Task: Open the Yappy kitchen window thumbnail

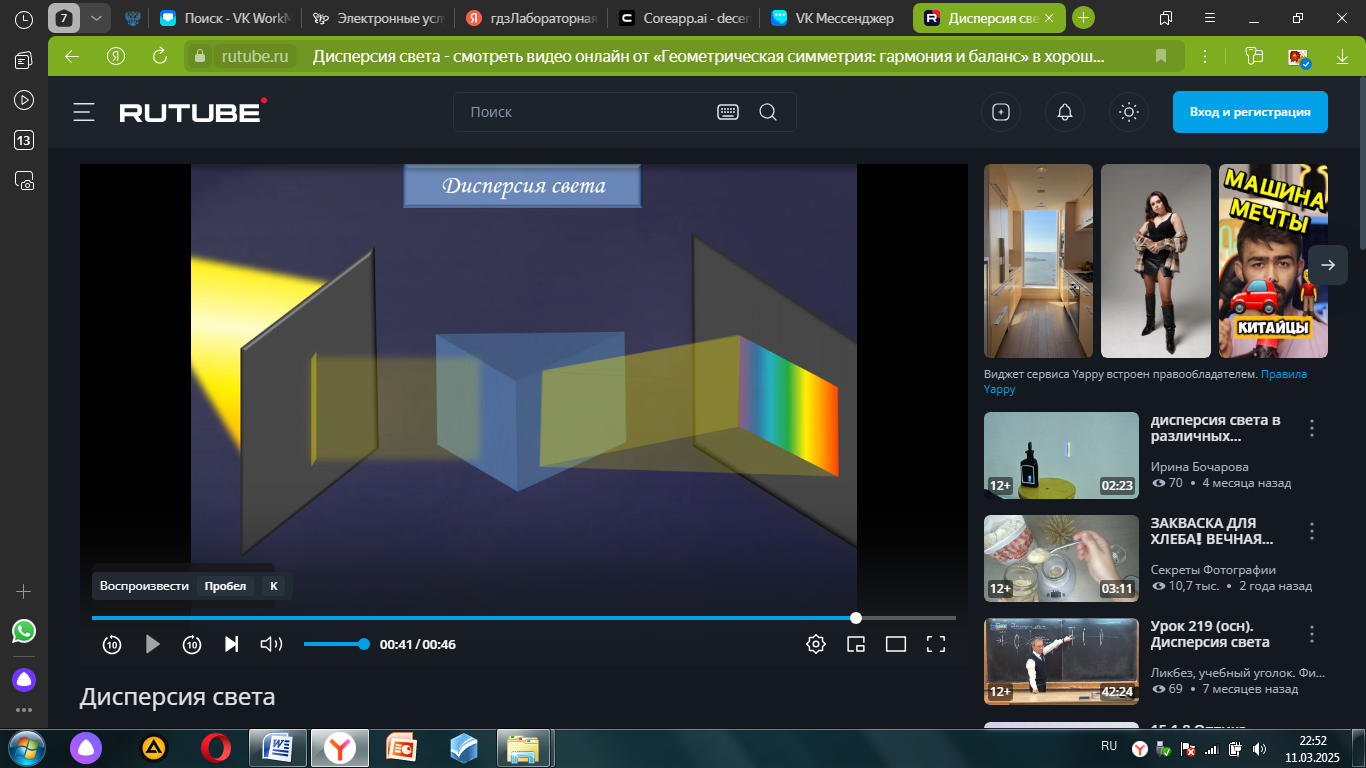Action: tap(1039, 261)
